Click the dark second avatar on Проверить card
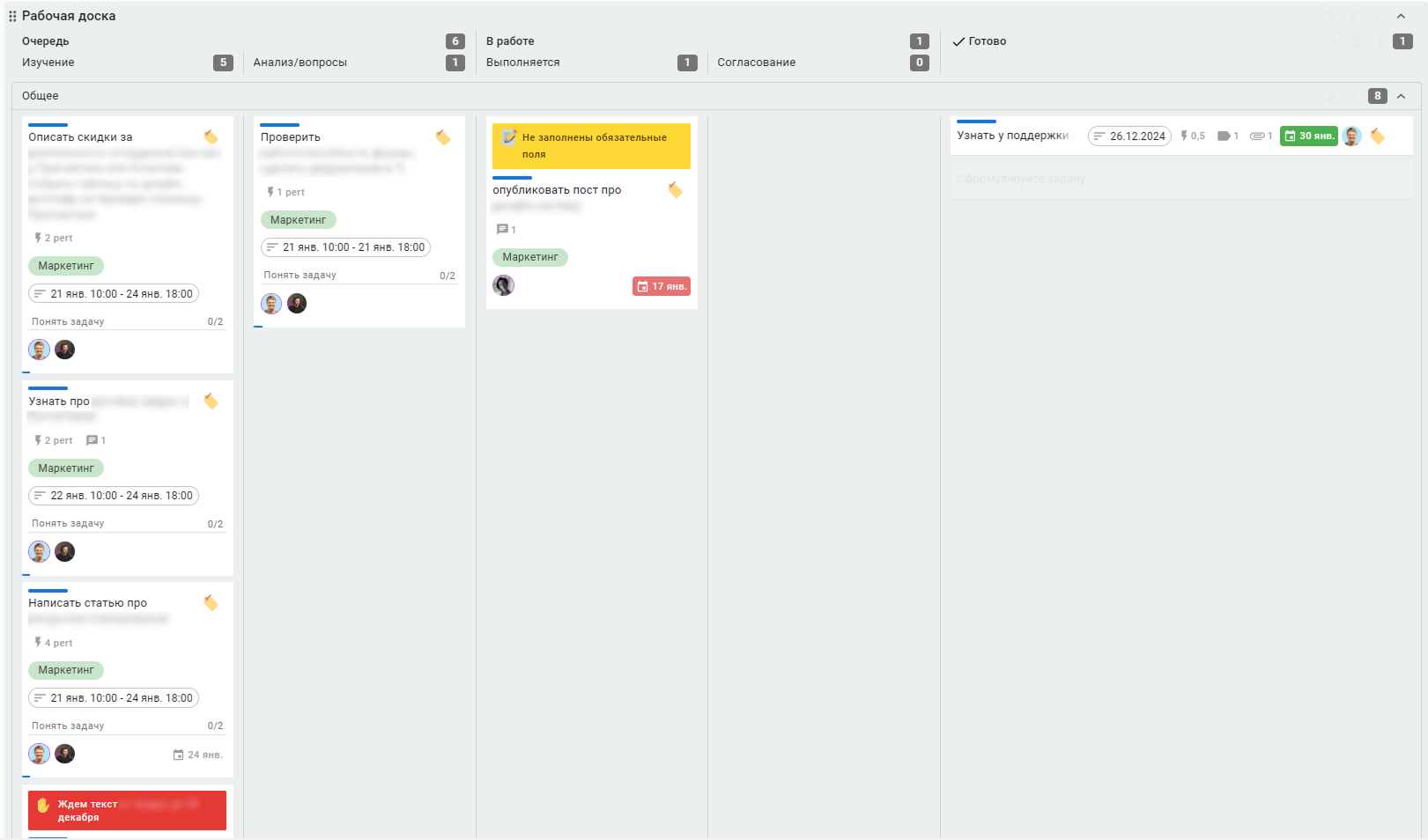The height and width of the screenshot is (840, 1428). (x=297, y=304)
